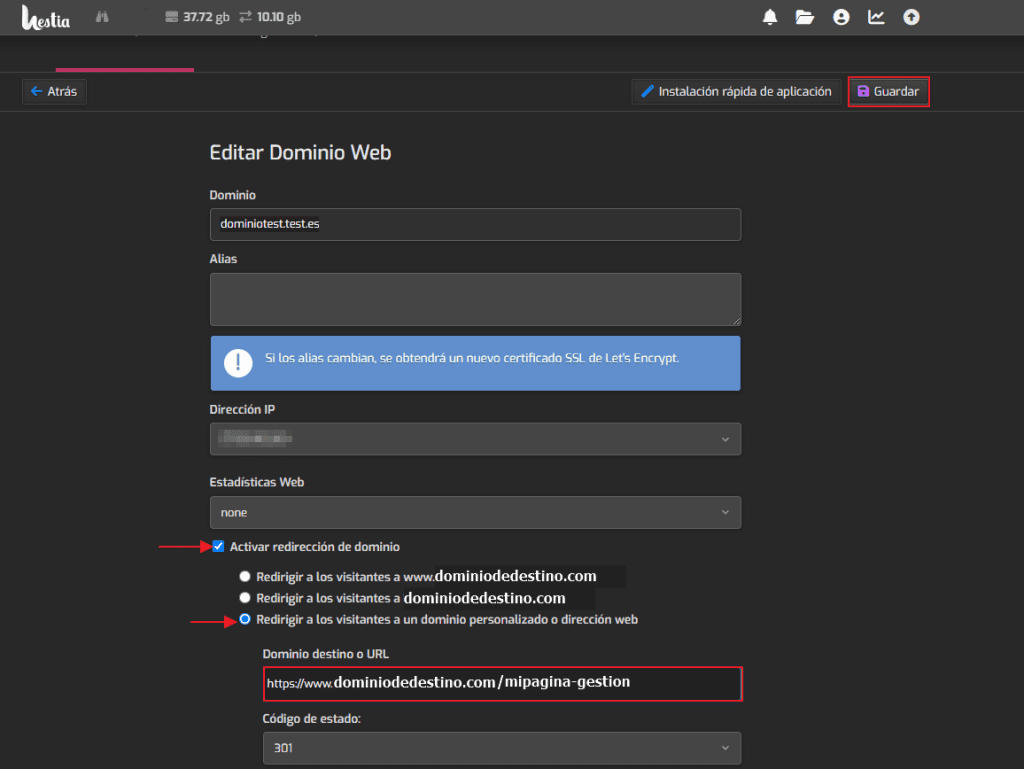The height and width of the screenshot is (769, 1024).
Task: Click the Hestia logo
Action: [x=46, y=18]
